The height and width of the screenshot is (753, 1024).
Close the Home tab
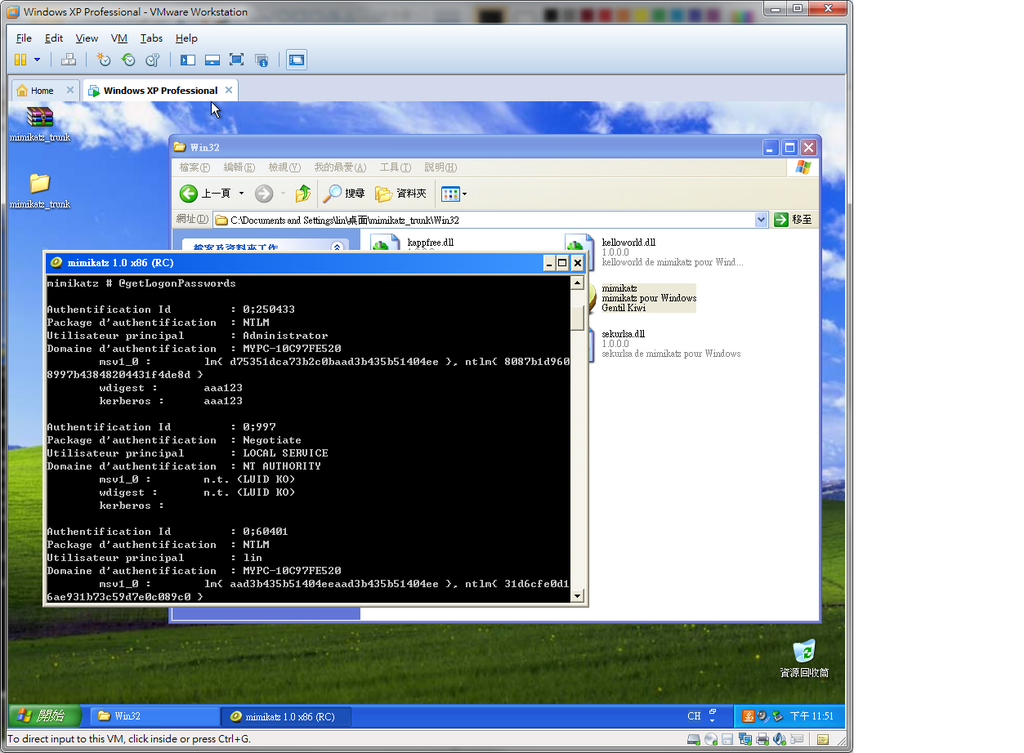(x=70, y=90)
